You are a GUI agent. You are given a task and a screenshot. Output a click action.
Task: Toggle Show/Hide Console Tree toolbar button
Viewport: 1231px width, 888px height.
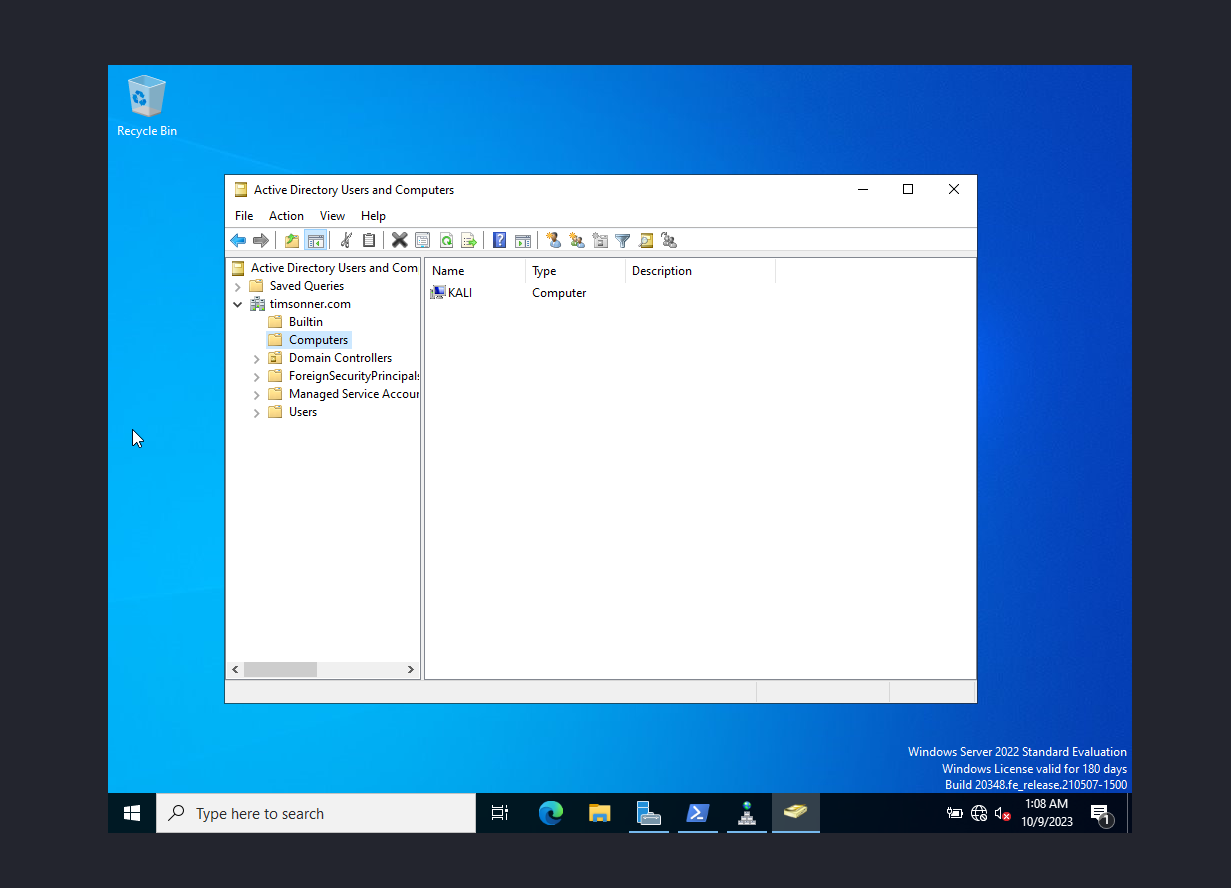(x=315, y=240)
